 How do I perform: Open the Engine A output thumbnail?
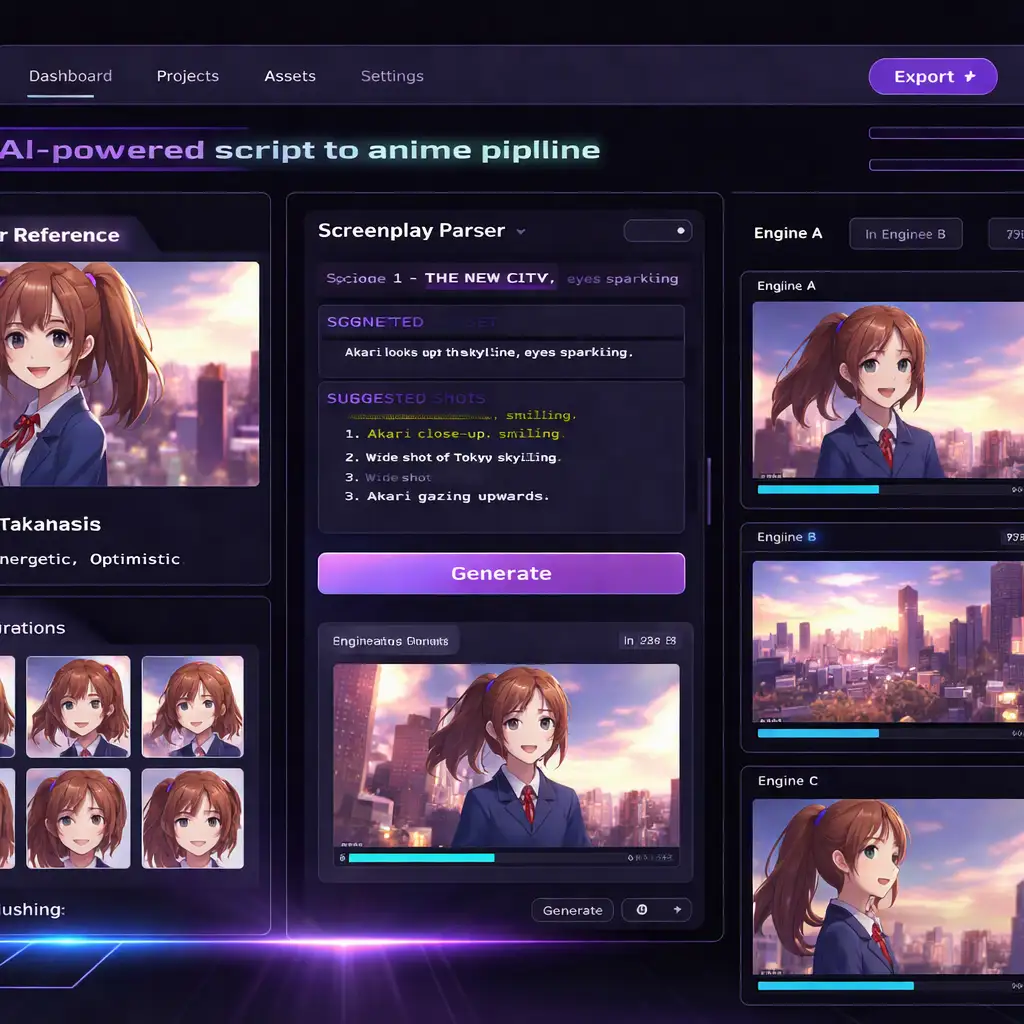(888, 390)
